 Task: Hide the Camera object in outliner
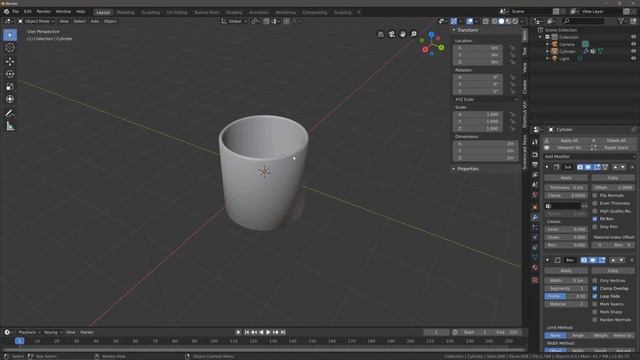633,44
